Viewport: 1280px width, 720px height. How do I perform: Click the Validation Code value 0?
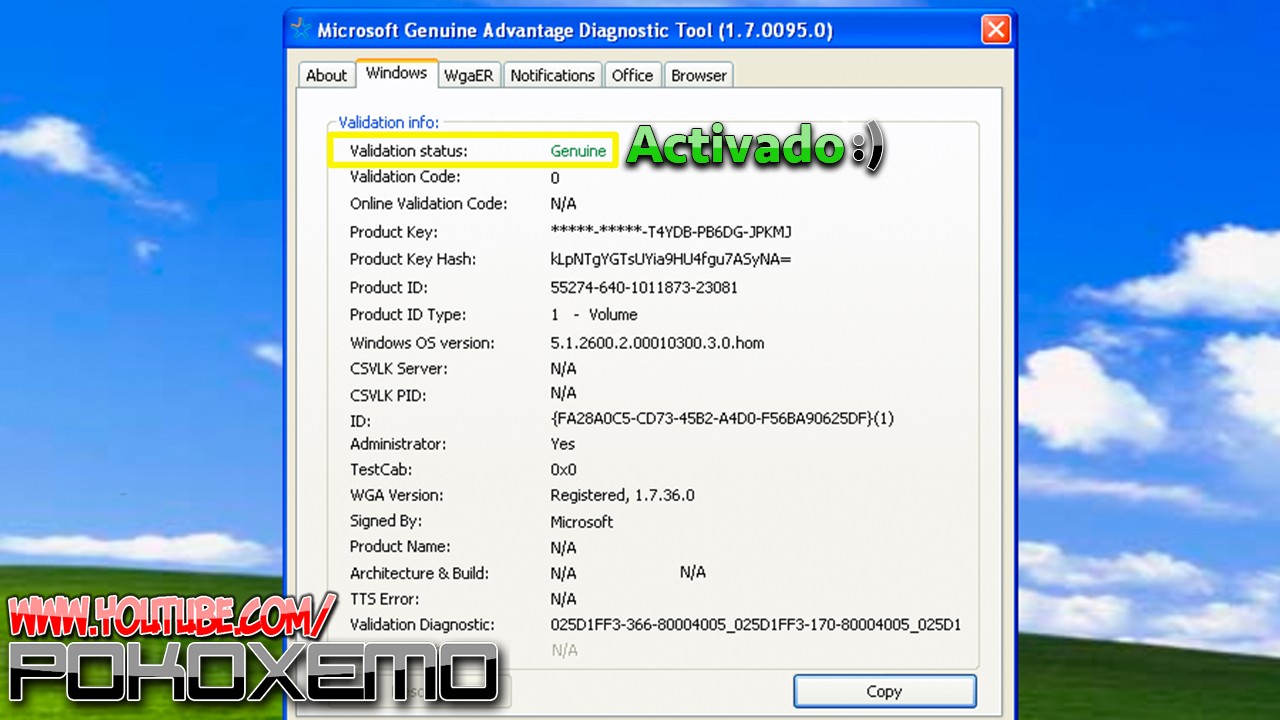(555, 178)
